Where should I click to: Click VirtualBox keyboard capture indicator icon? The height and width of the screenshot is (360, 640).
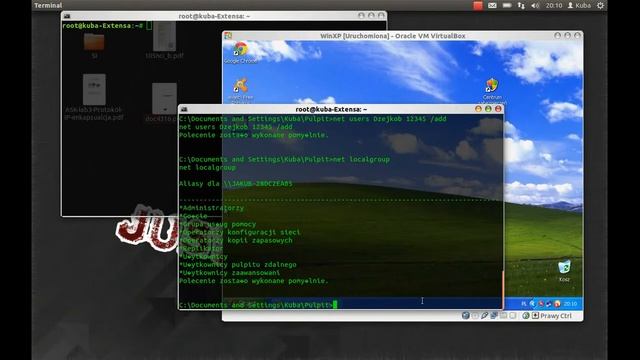point(535,316)
